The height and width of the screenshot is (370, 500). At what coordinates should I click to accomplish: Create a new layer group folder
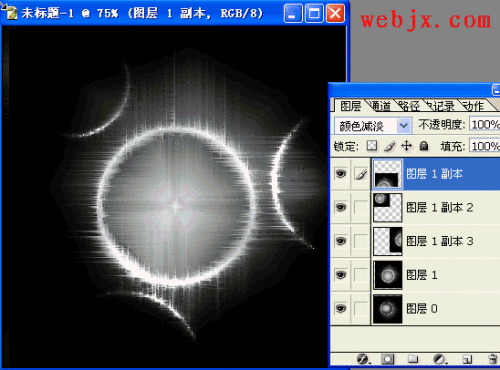point(413,359)
